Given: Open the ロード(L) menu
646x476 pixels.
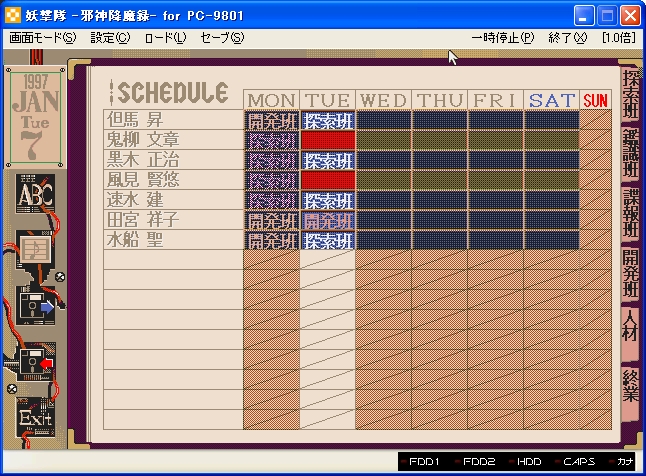Looking at the screenshot, I should coord(165,38).
